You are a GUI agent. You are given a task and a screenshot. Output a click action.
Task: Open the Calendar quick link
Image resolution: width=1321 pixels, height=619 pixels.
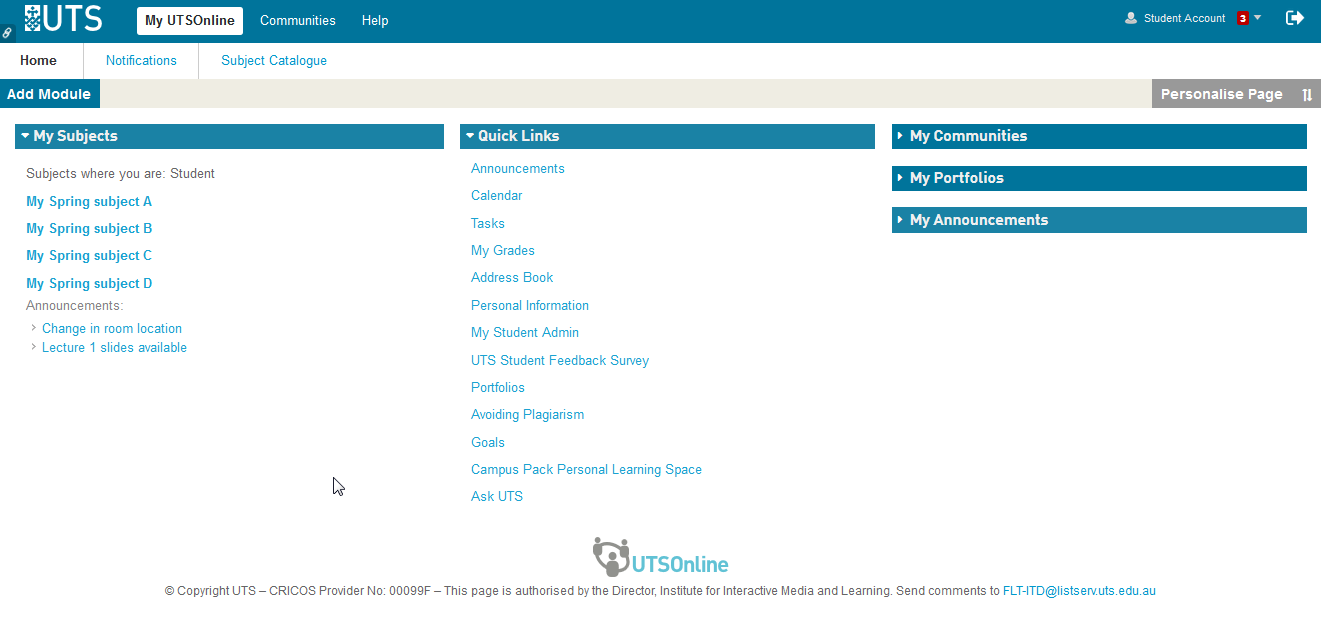[497, 195]
